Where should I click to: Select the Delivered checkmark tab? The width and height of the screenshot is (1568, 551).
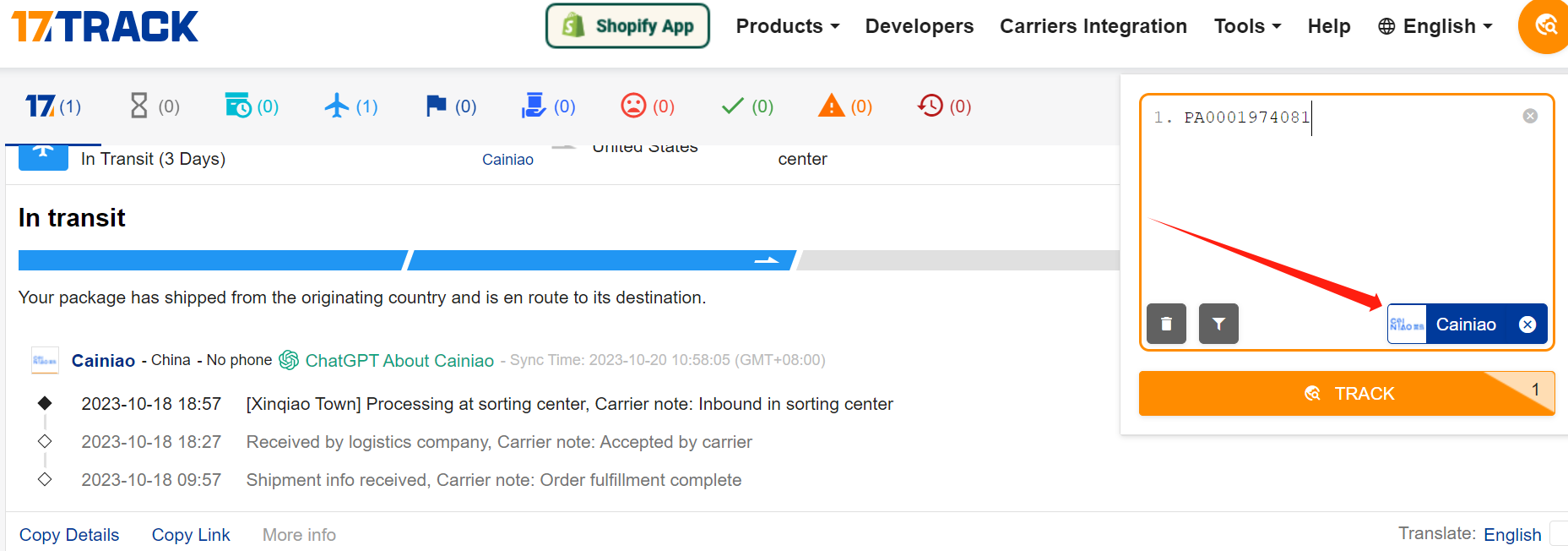click(747, 106)
